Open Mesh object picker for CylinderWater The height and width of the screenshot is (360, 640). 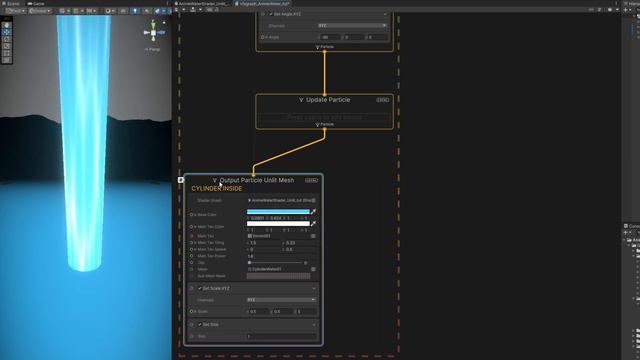[313, 269]
